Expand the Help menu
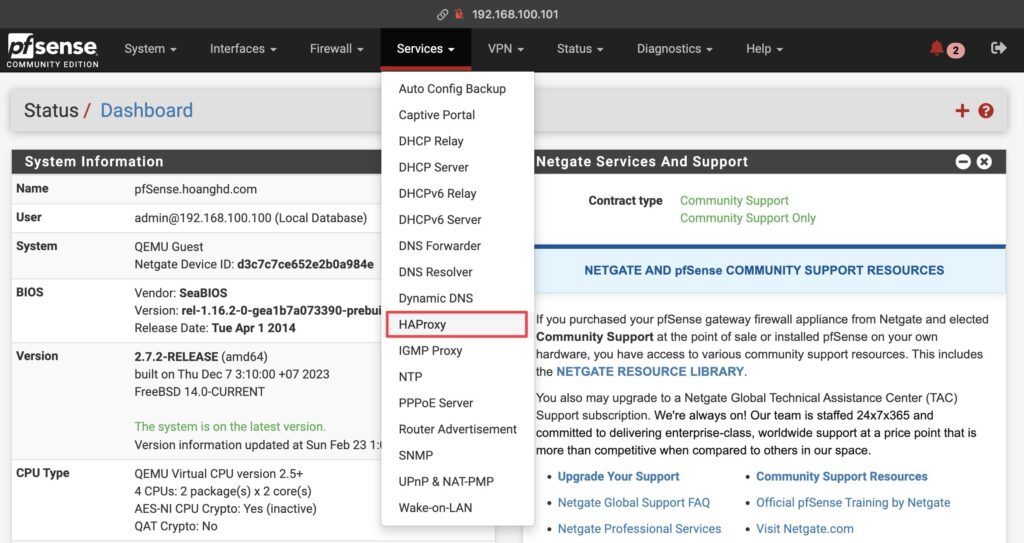1024x543 pixels. tap(764, 48)
